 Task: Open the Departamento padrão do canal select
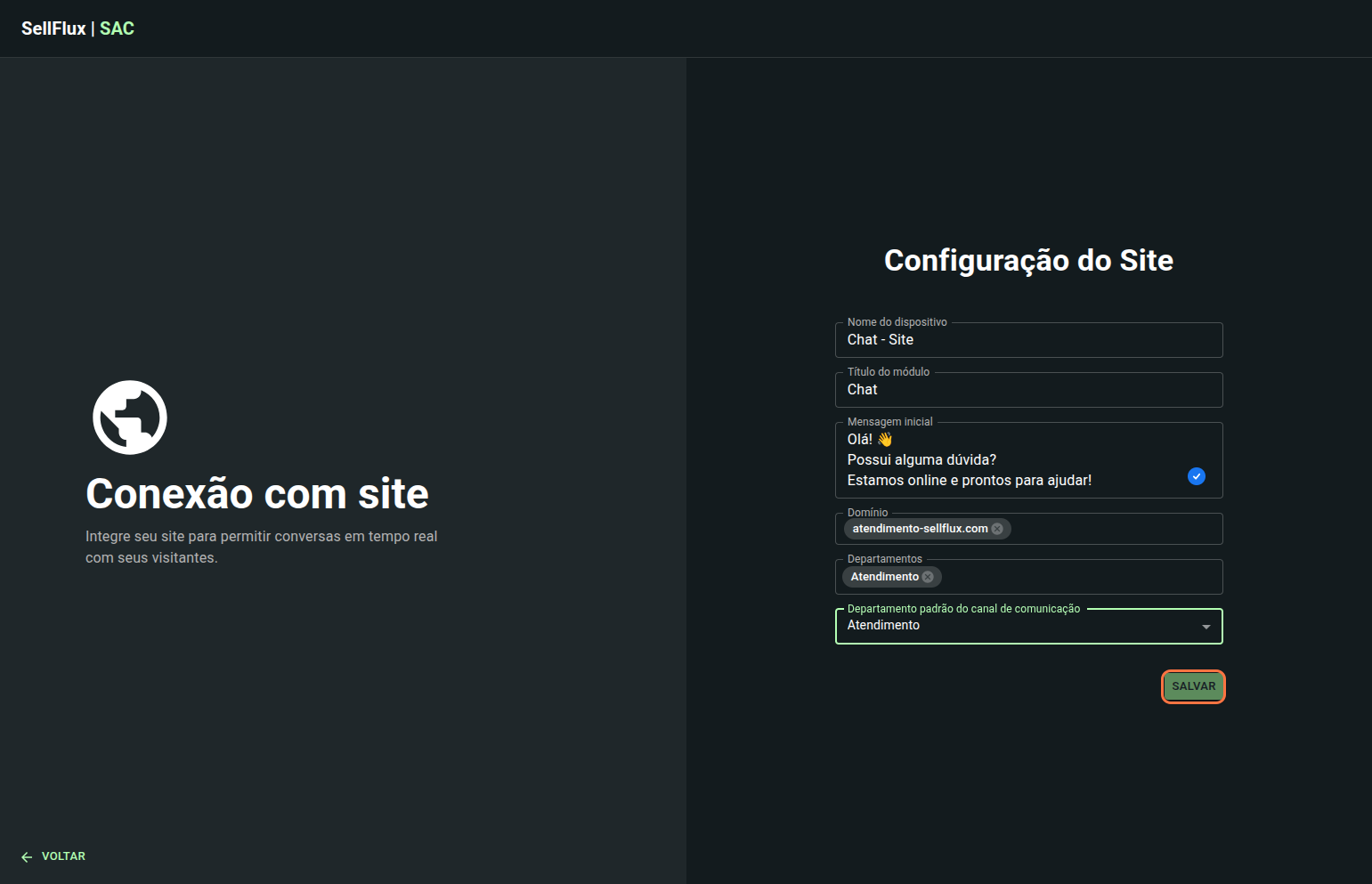1015,626
